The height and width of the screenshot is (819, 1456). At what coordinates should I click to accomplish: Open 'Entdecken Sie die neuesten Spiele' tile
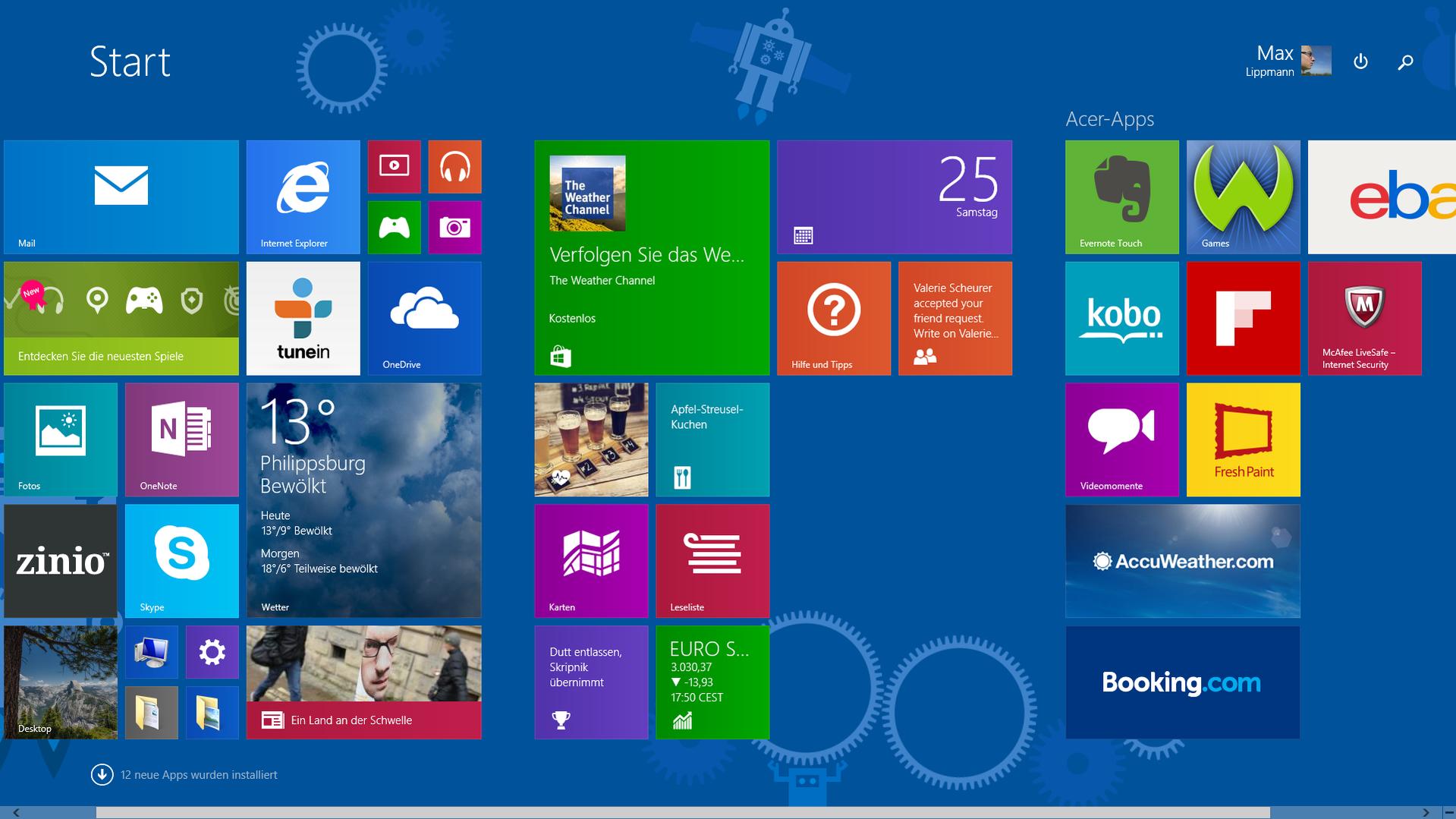[x=121, y=319]
